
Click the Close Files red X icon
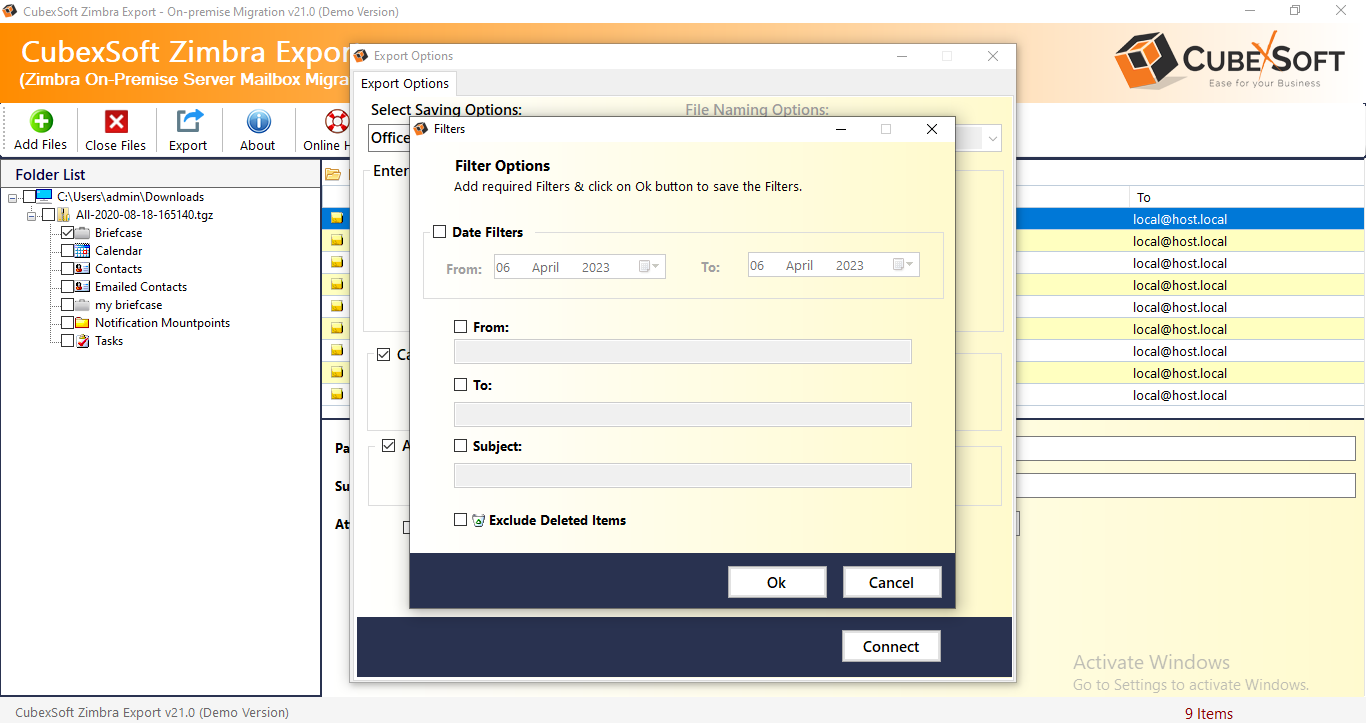click(116, 121)
